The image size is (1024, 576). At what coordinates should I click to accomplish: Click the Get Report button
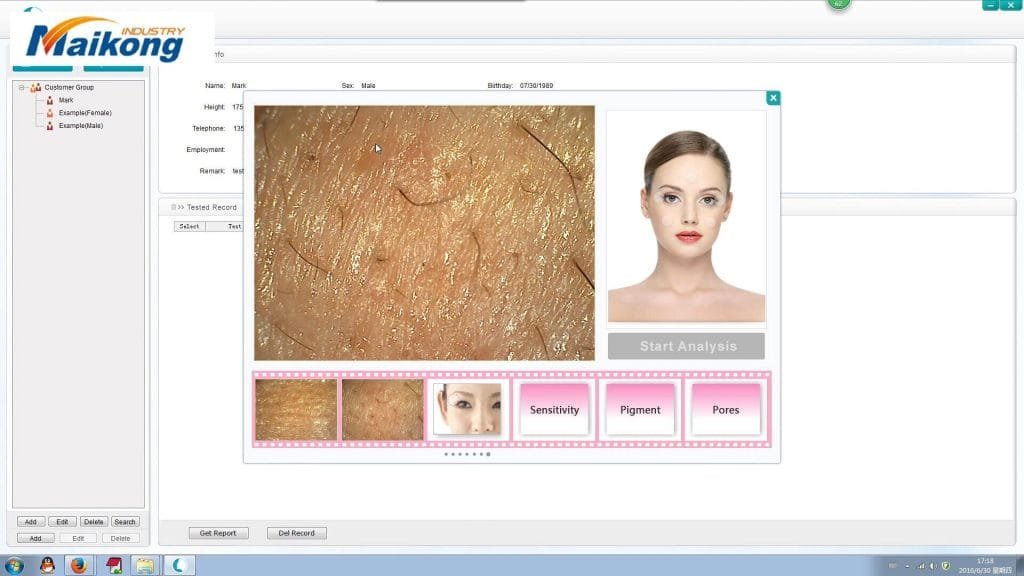pyautogui.click(x=218, y=533)
